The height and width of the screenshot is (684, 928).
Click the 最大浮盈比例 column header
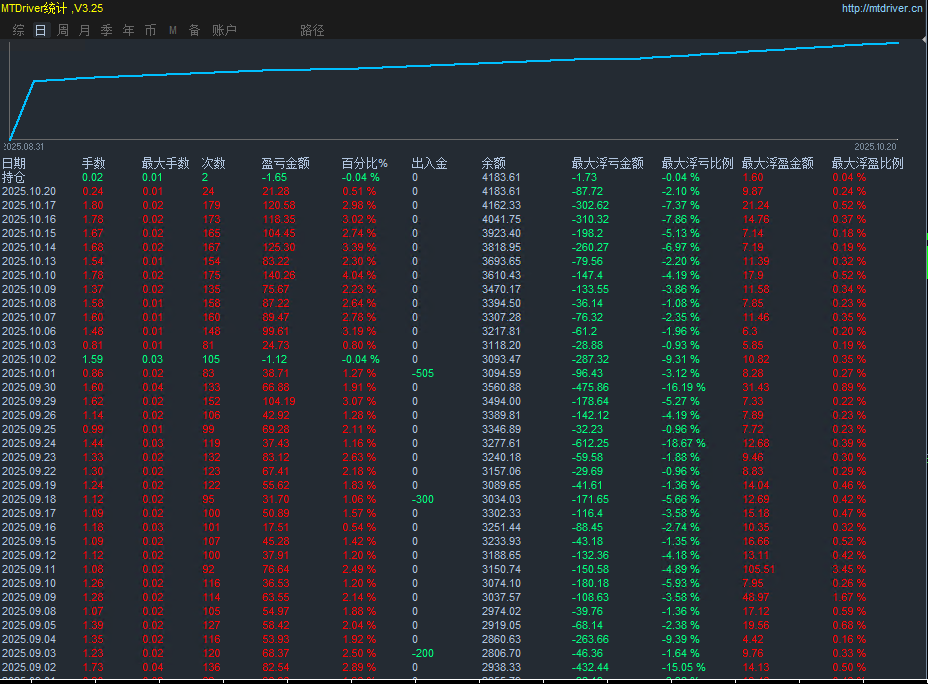pos(868,163)
